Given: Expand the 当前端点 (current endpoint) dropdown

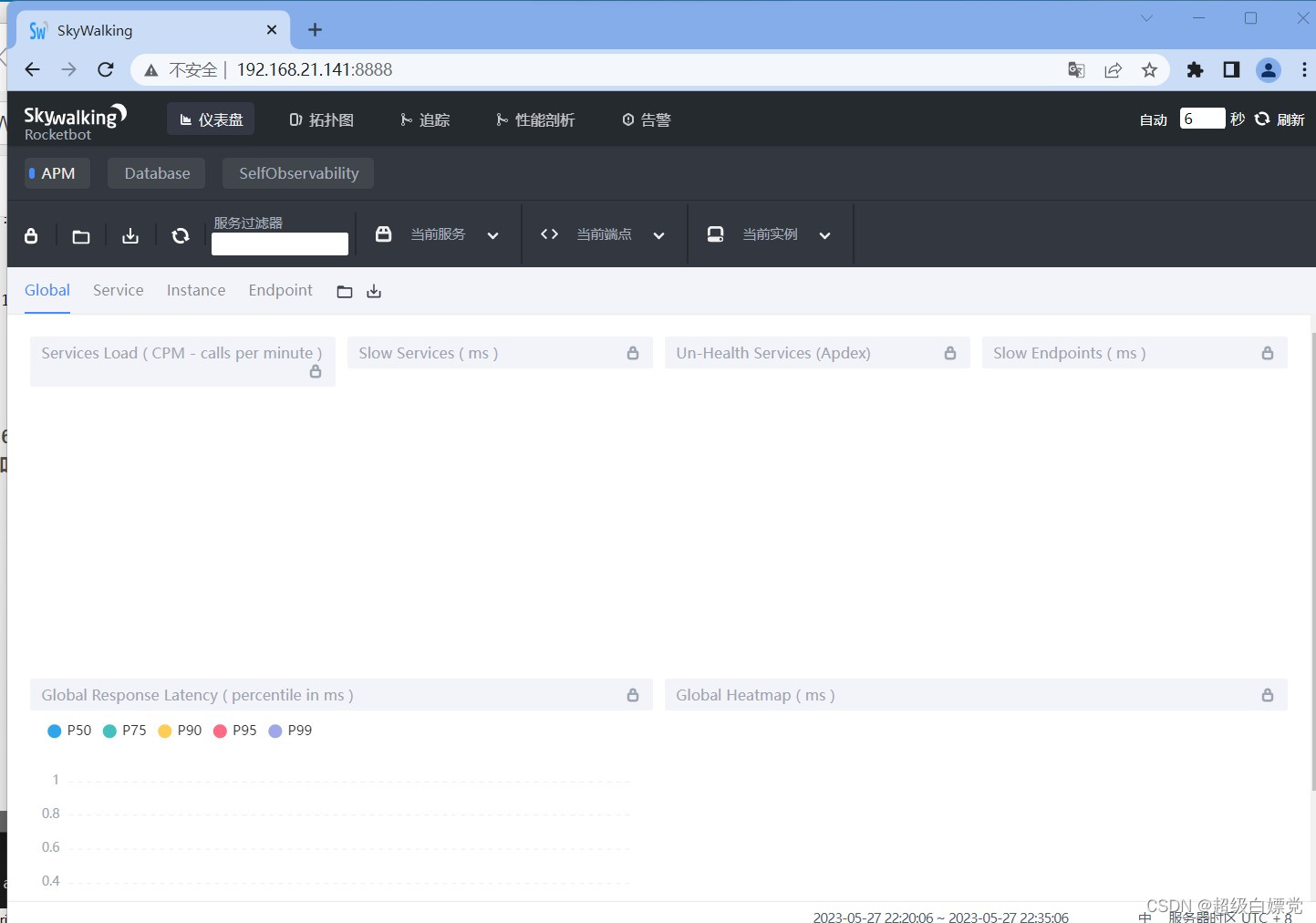Looking at the screenshot, I should click(x=658, y=234).
